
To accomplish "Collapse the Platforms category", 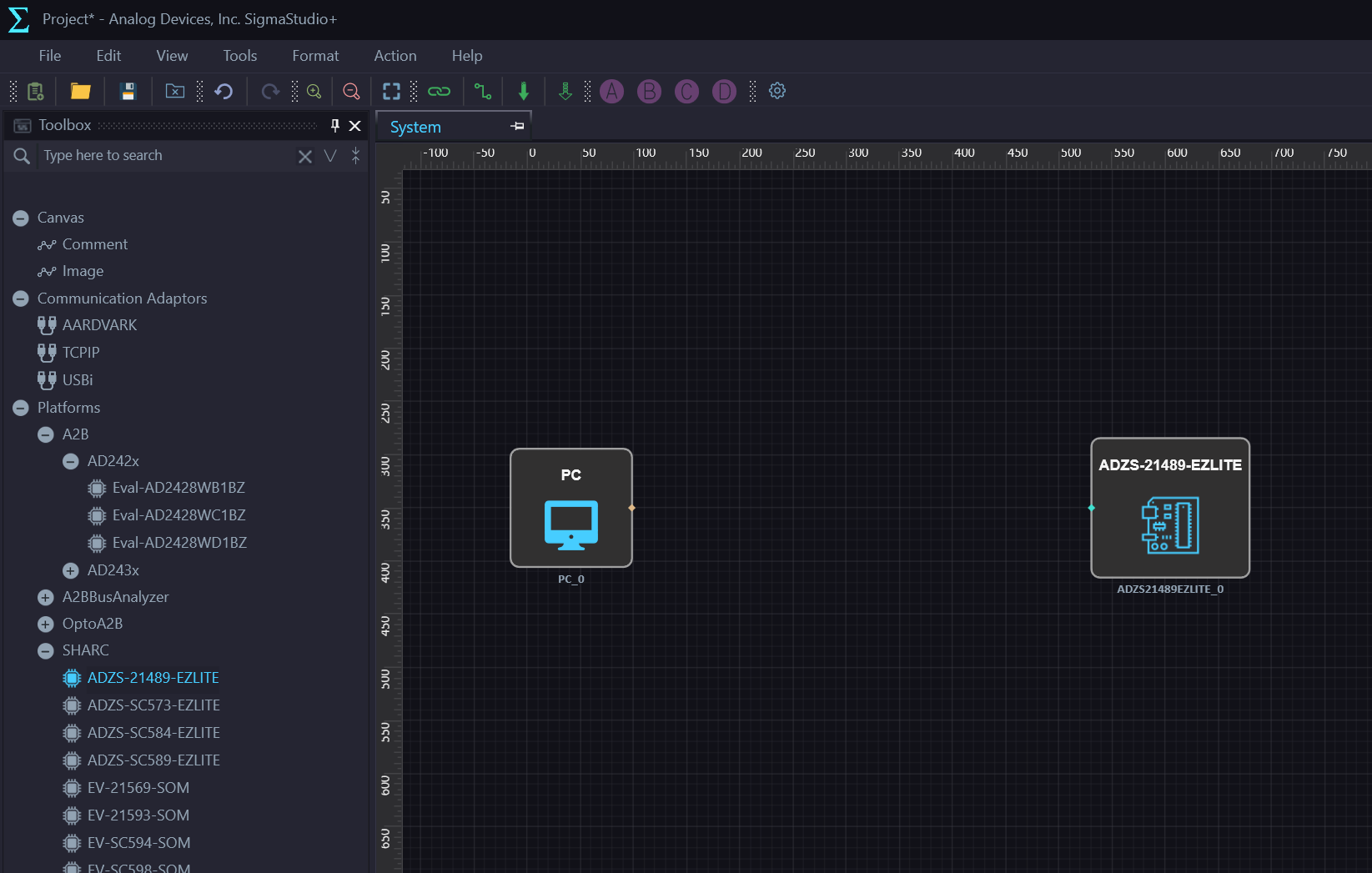I will [x=21, y=408].
